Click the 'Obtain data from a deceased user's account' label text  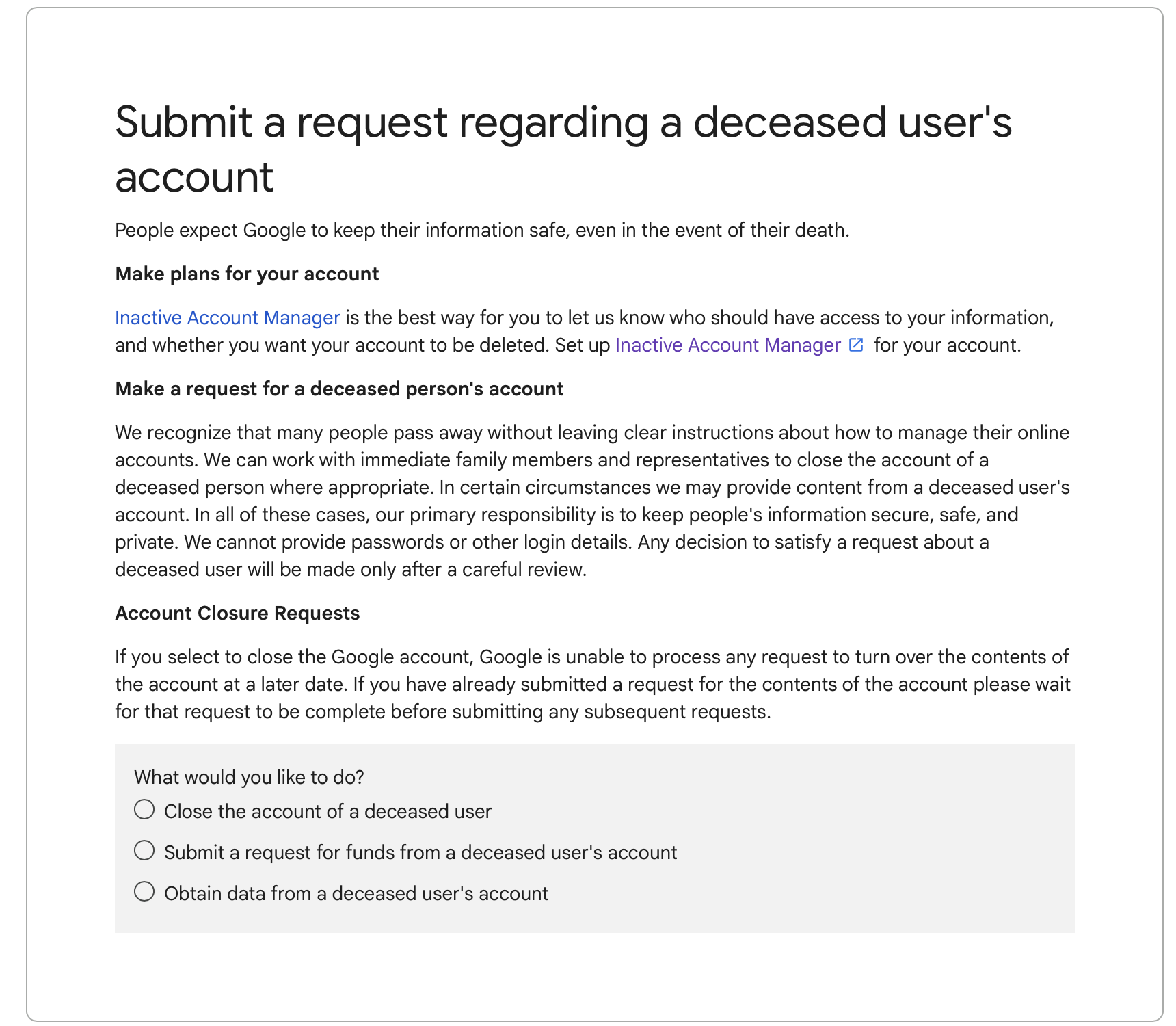click(x=356, y=893)
